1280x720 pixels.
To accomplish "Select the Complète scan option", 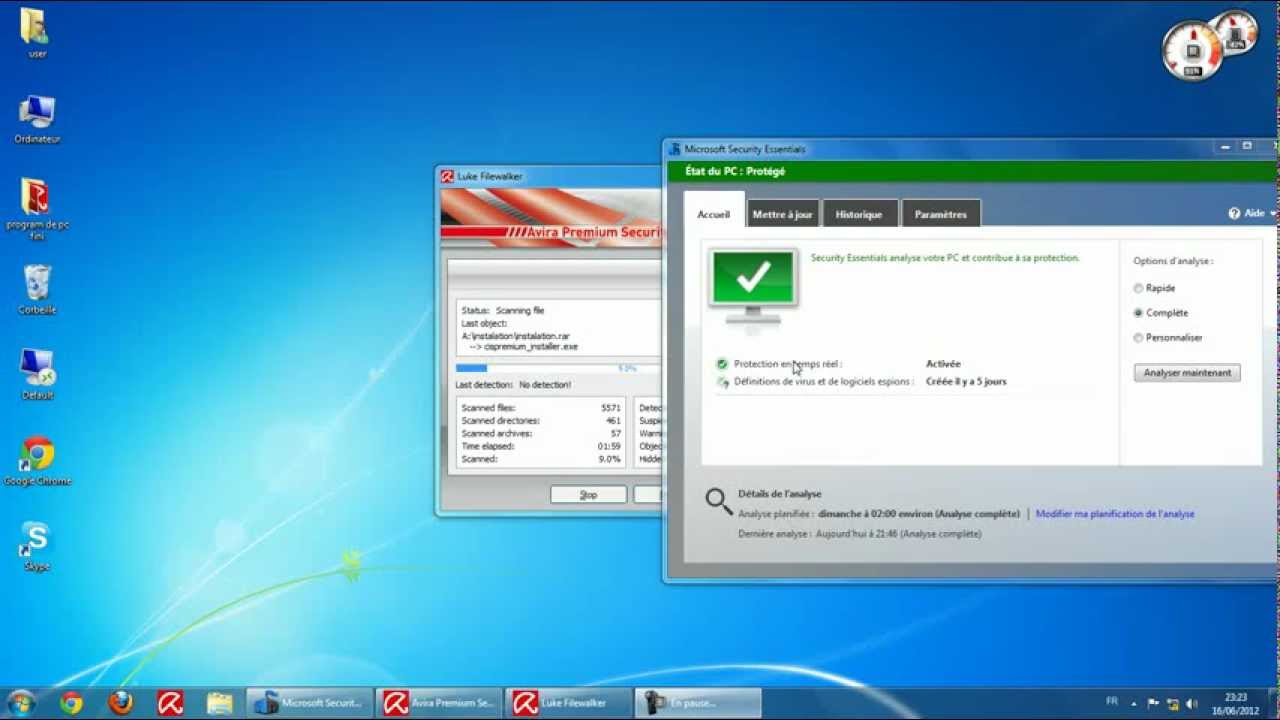I will (x=1138, y=313).
